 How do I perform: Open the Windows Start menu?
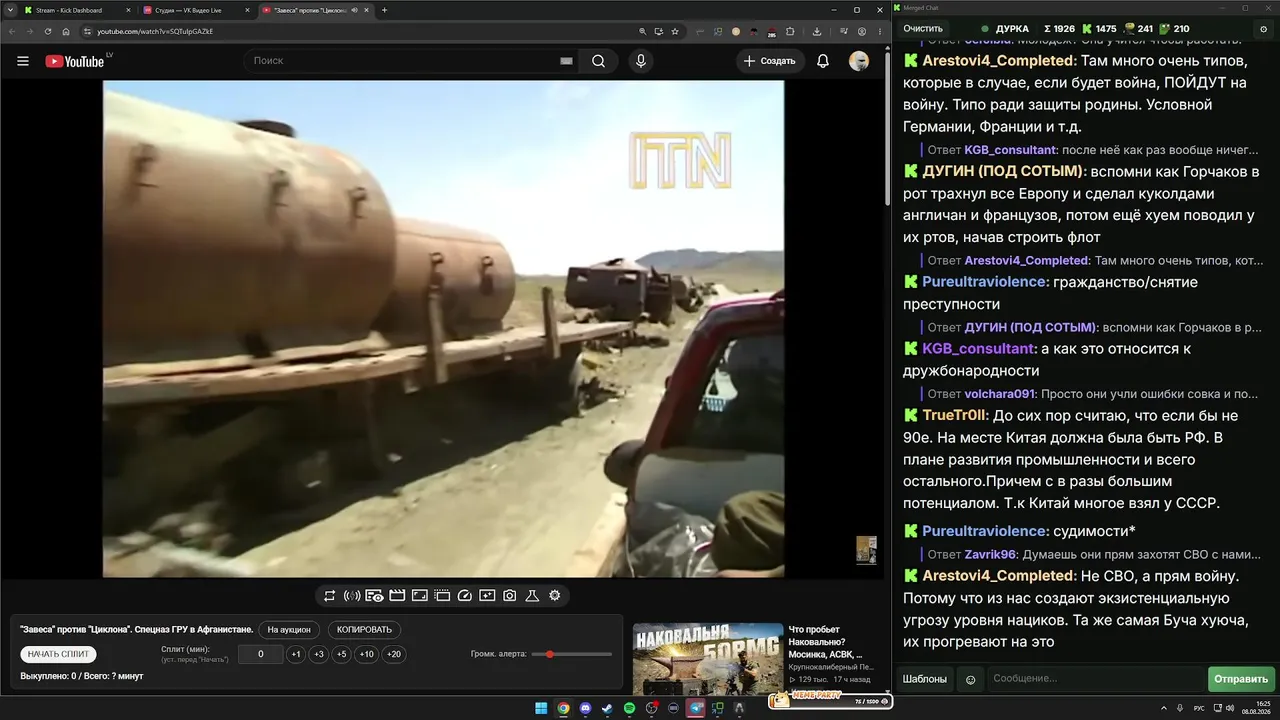tap(541, 708)
